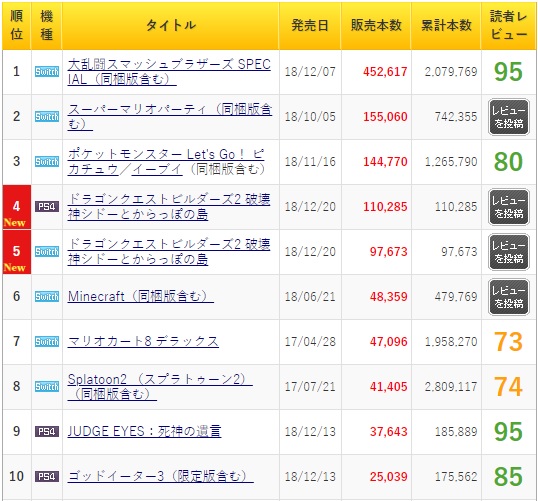
Task: Click Switch icon in rank 5 row
Action: (47, 252)
